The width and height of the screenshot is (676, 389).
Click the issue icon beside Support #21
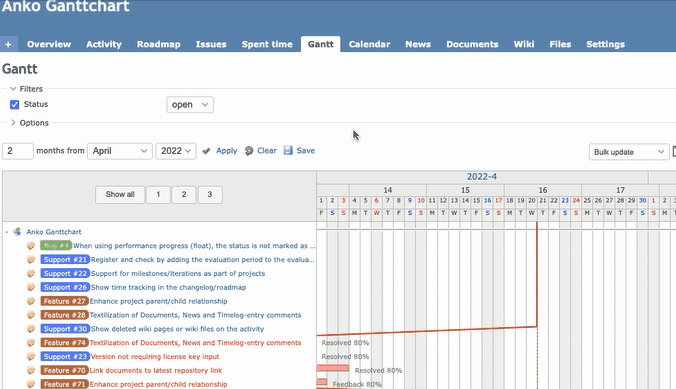31,260
